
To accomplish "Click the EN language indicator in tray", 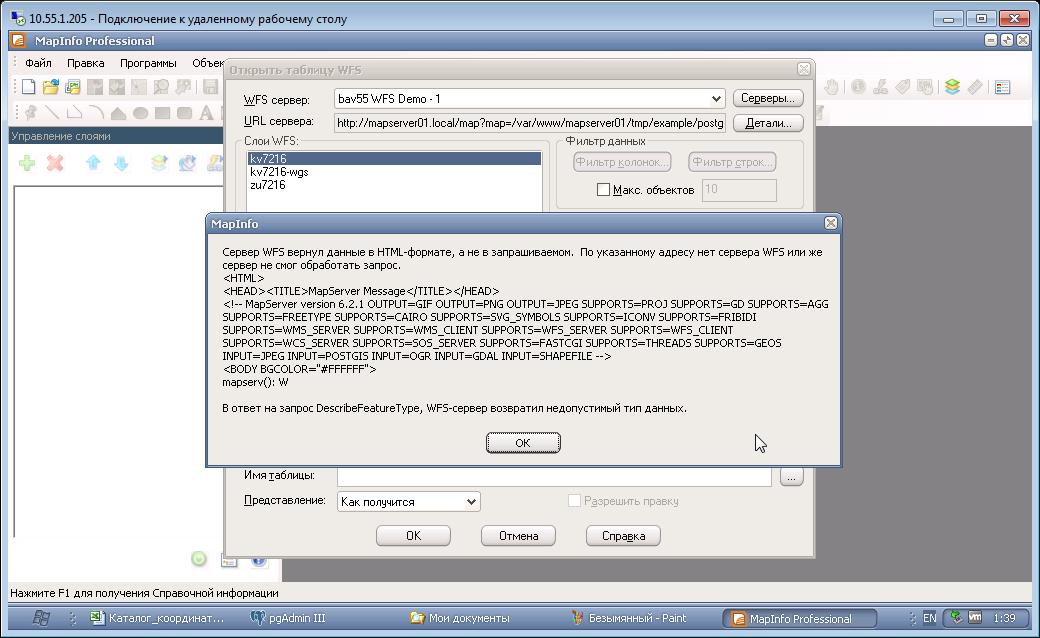I will pos(929,618).
